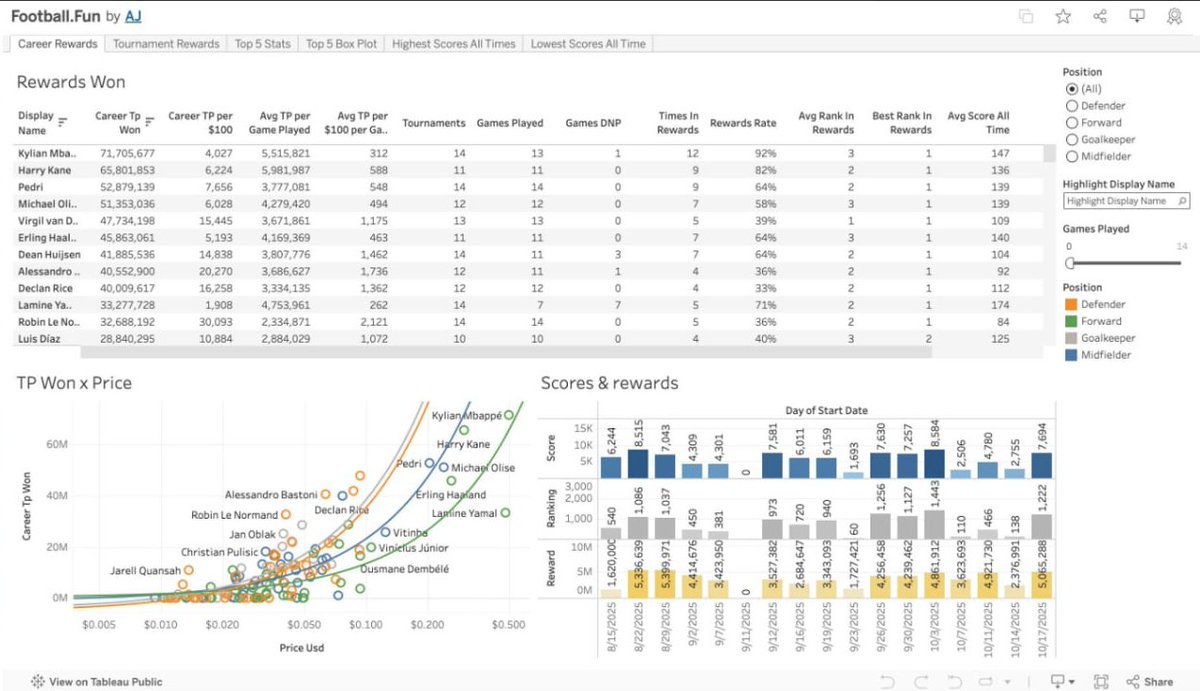The image size is (1200, 691).
Task: Enter full screen via bottom toolbar icon
Action: coord(1101,682)
